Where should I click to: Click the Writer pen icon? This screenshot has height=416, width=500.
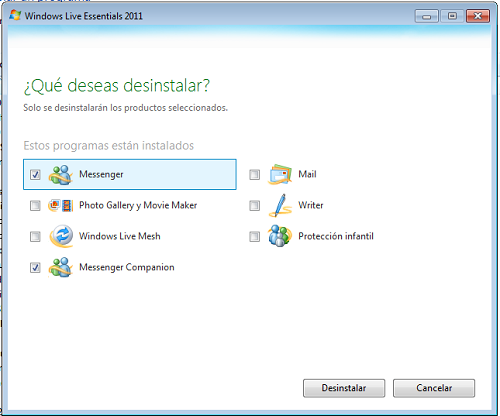280,205
